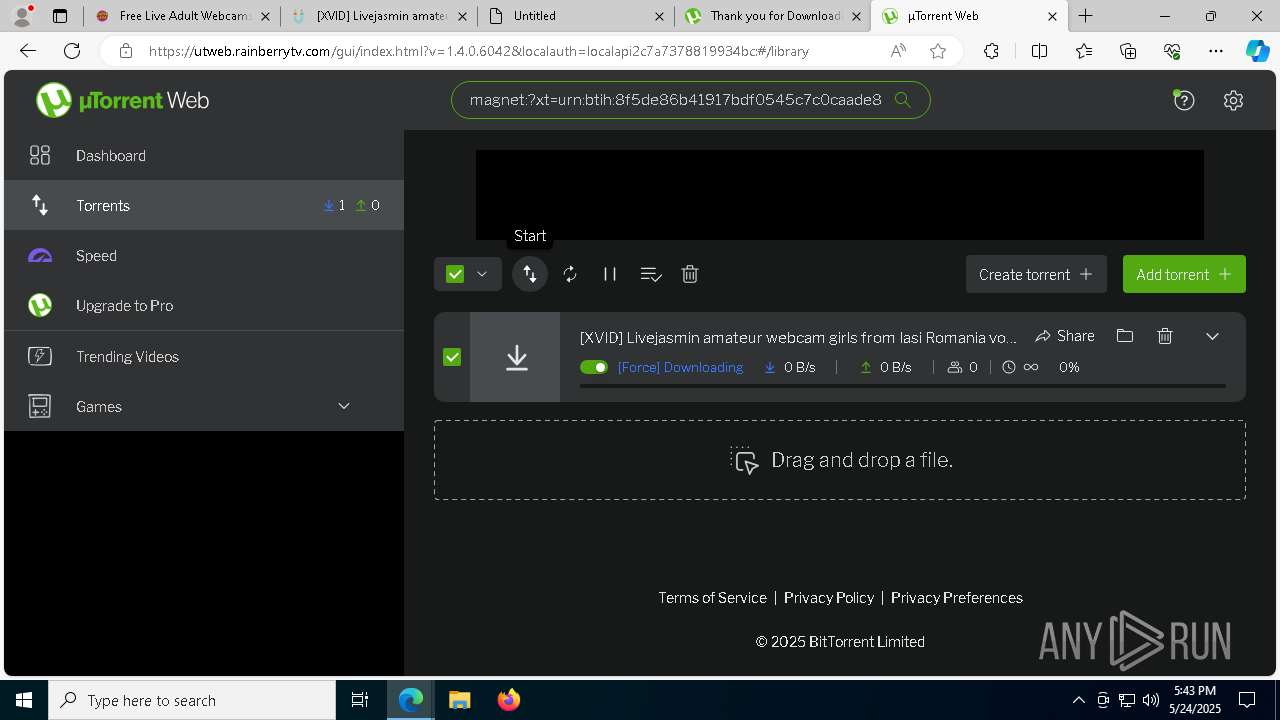Expand the XVID torrent details chevron
1280x720 pixels.
[1212, 336]
